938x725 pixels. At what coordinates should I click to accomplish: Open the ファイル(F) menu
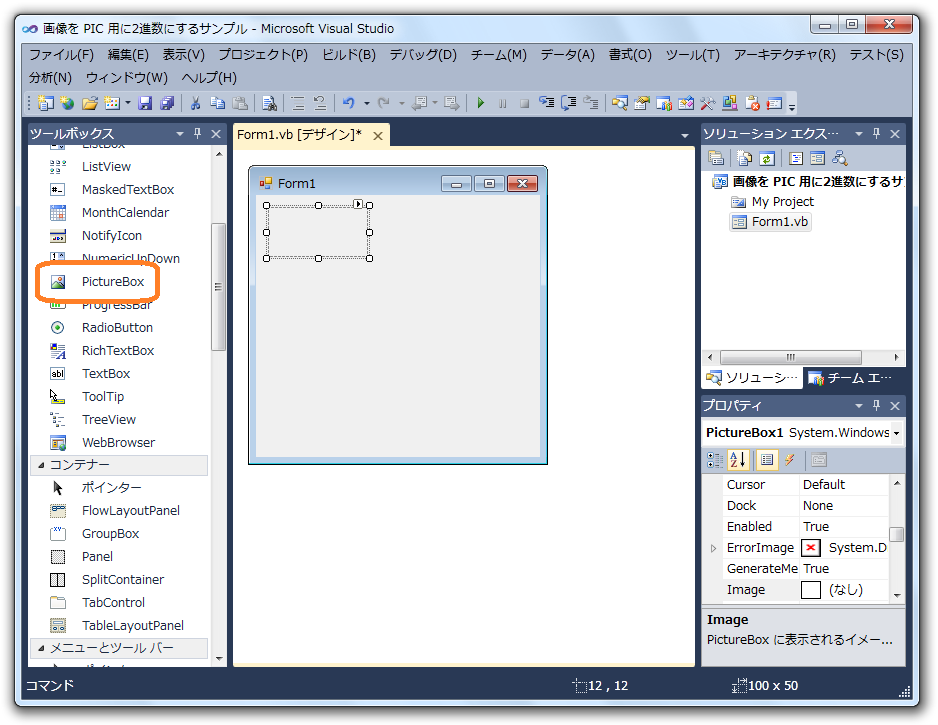tap(62, 55)
